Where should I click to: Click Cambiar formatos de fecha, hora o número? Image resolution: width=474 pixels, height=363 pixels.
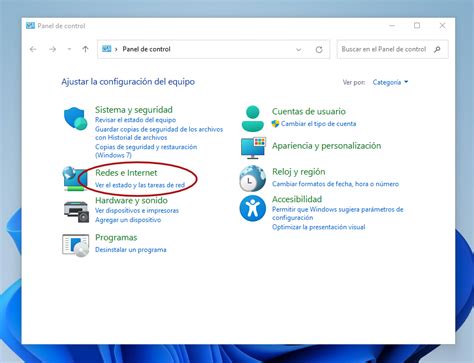tap(335, 184)
